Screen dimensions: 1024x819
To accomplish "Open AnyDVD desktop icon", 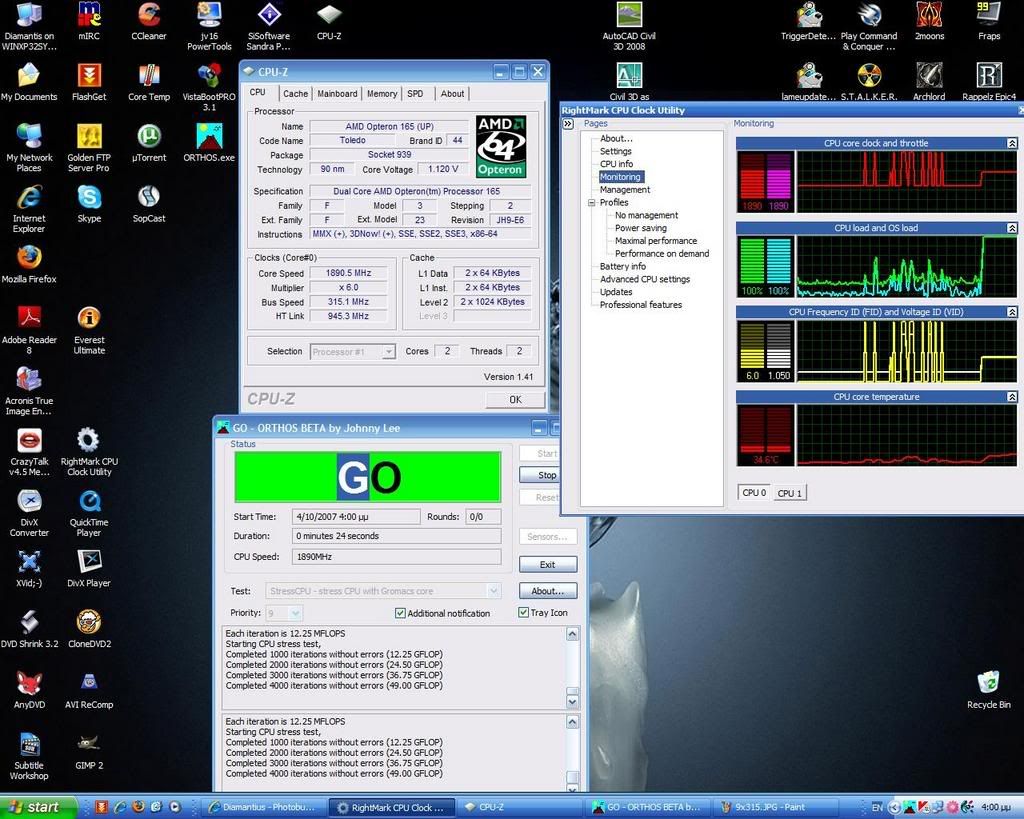I will [29, 689].
